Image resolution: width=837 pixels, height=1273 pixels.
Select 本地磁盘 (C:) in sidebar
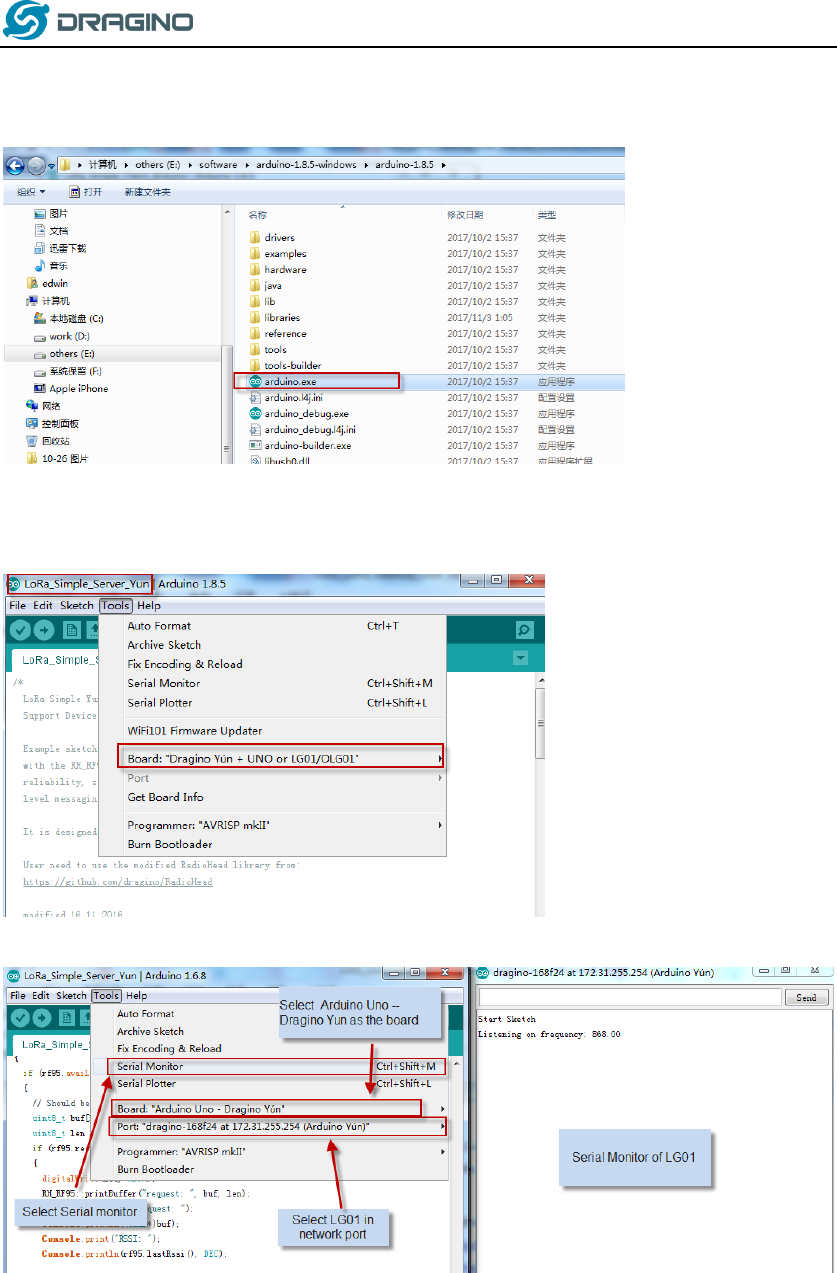tap(69, 318)
